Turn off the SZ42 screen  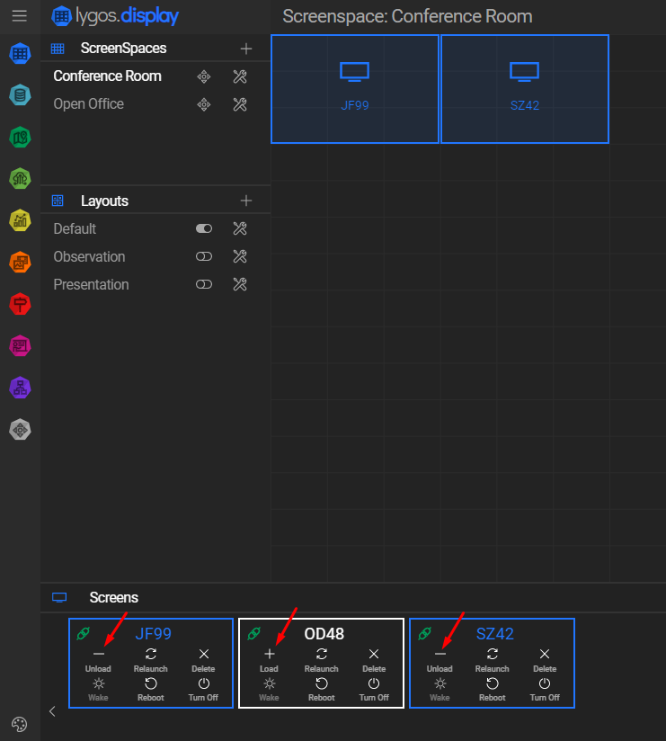coord(545,689)
